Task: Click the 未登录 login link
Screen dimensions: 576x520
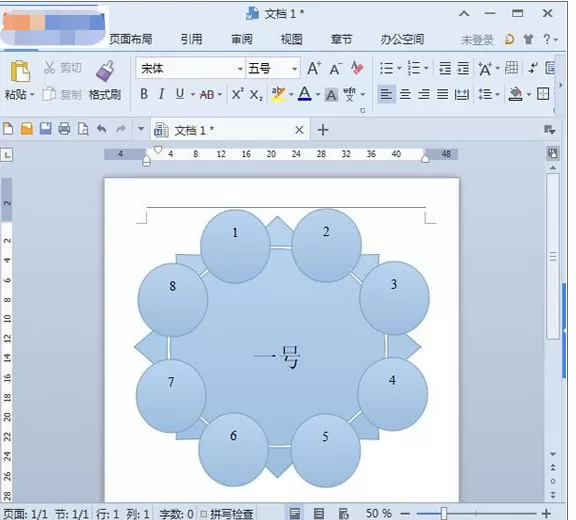Action: 477,40
